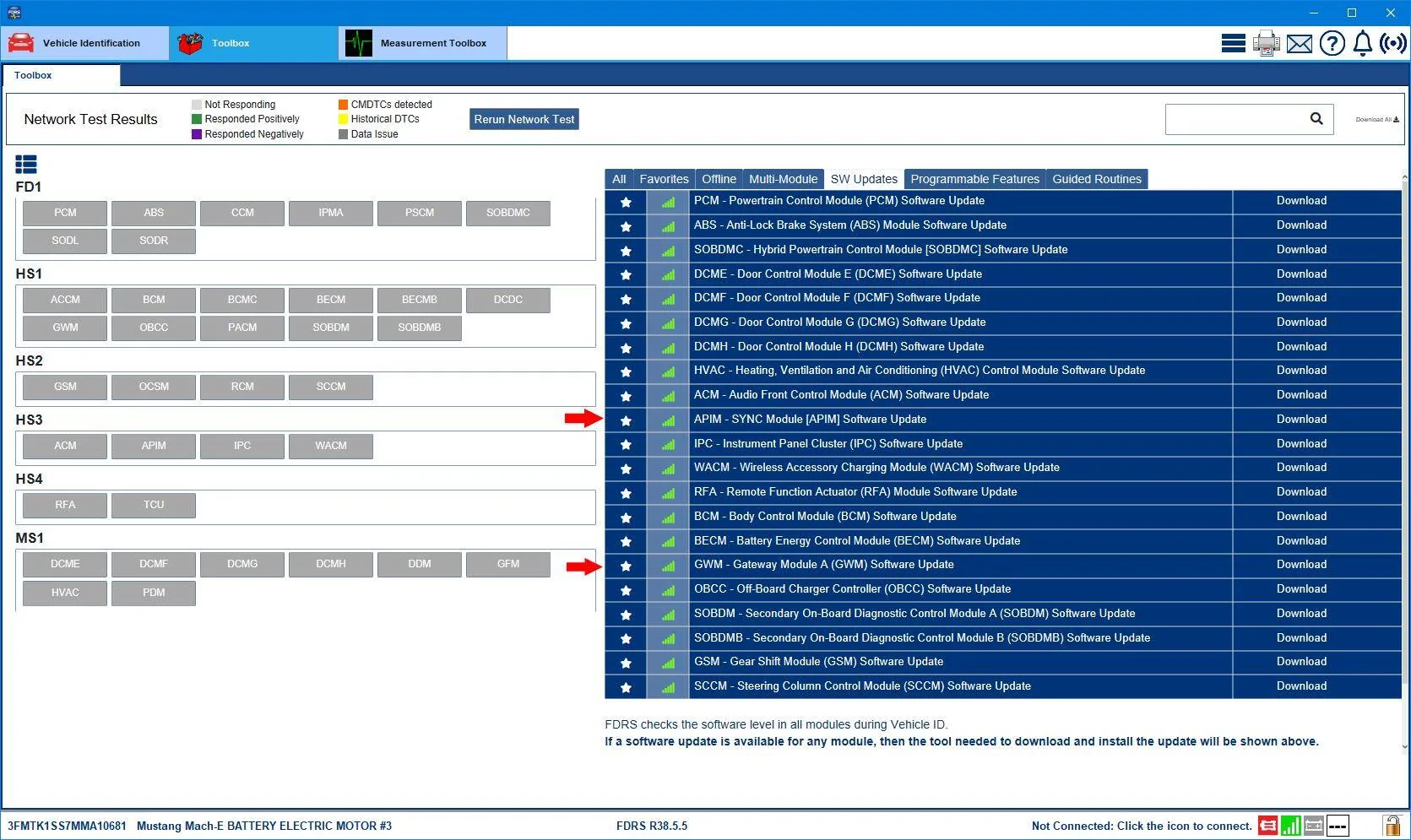
Task: Download the PCM Software Update
Action: coord(1301,201)
